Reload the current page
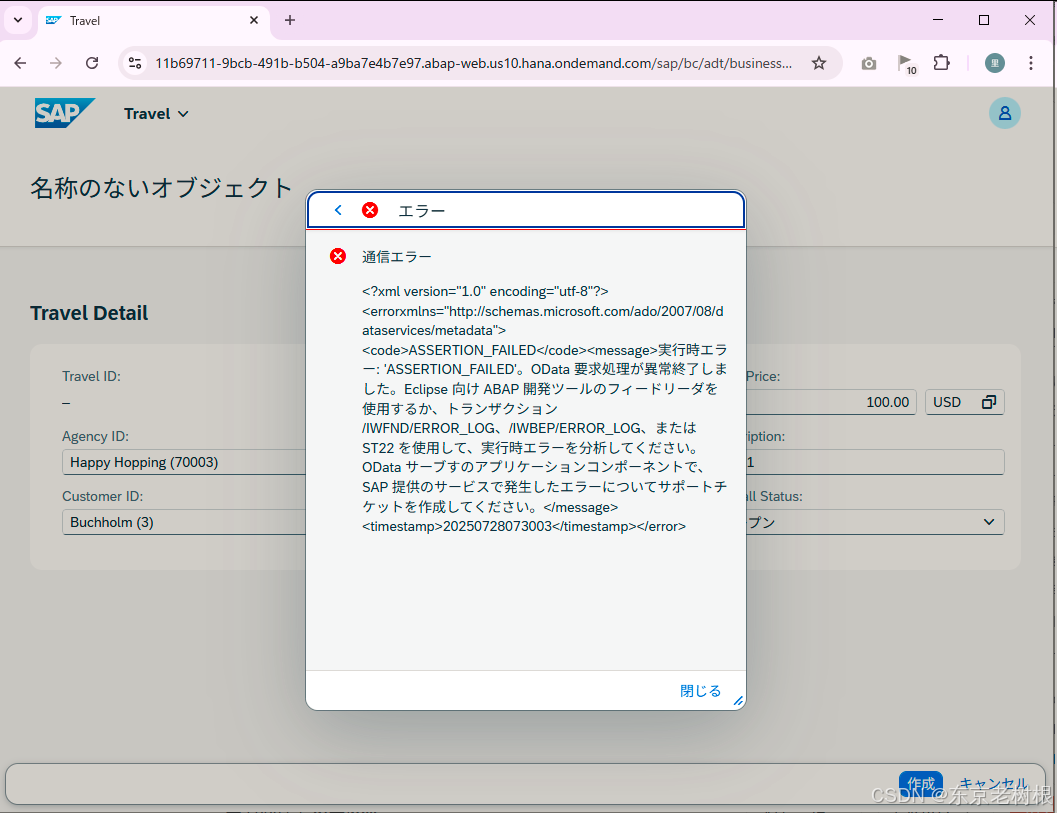 [92, 63]
